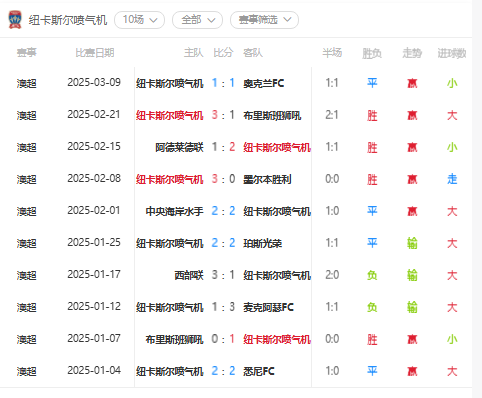Click the 比赛日期 column header
This screenshot has height=398, width=482.
[x=95, y=53]
